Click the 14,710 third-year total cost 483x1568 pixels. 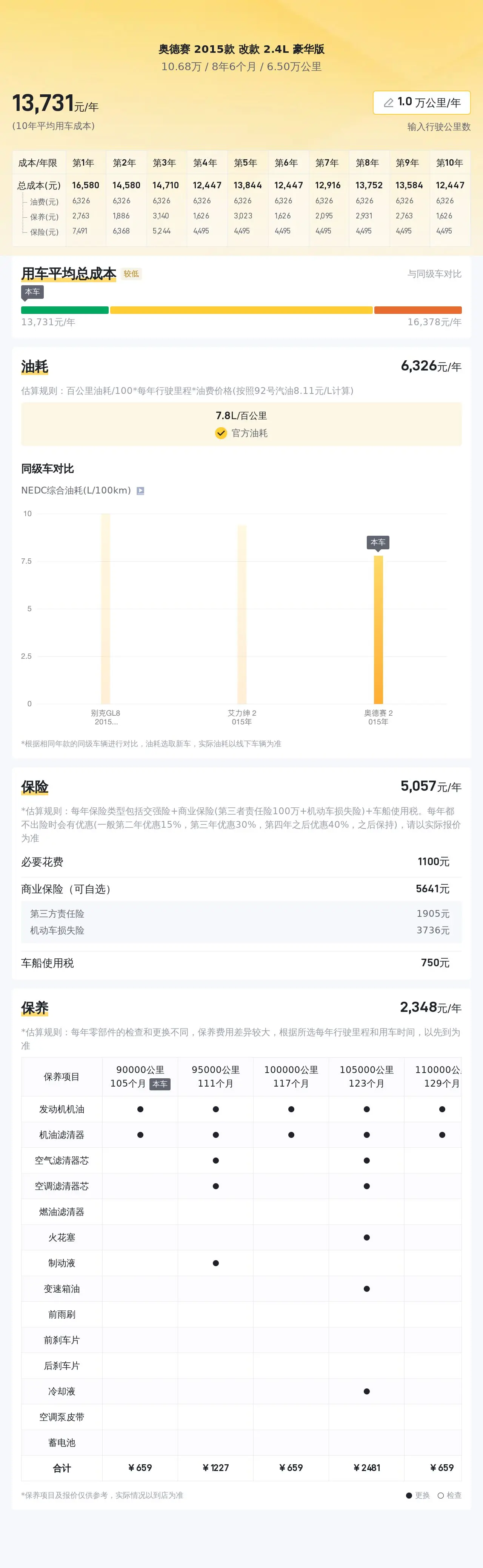click(x=166, y=185)
